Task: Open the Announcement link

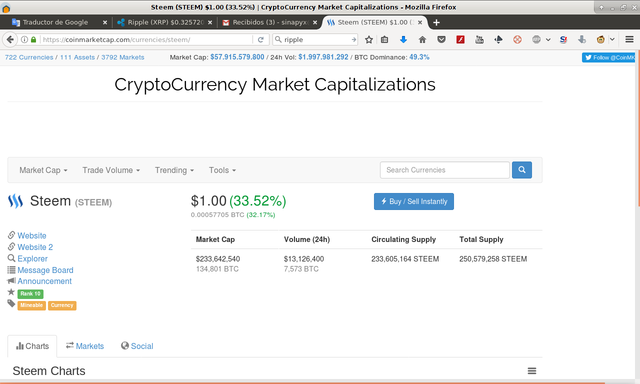Action: tap(44, 281)
